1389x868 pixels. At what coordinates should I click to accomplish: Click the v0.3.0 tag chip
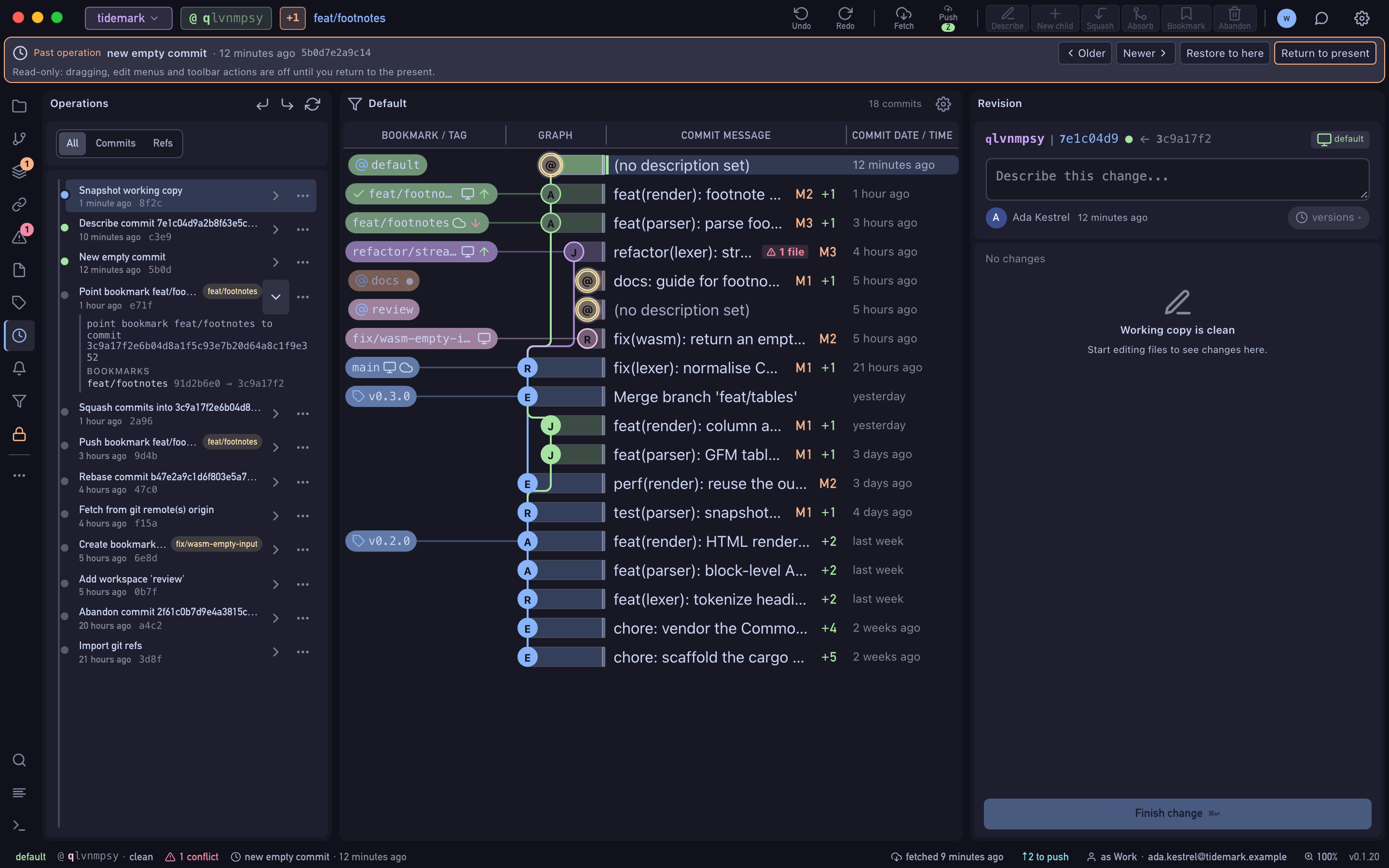(381, 397)
